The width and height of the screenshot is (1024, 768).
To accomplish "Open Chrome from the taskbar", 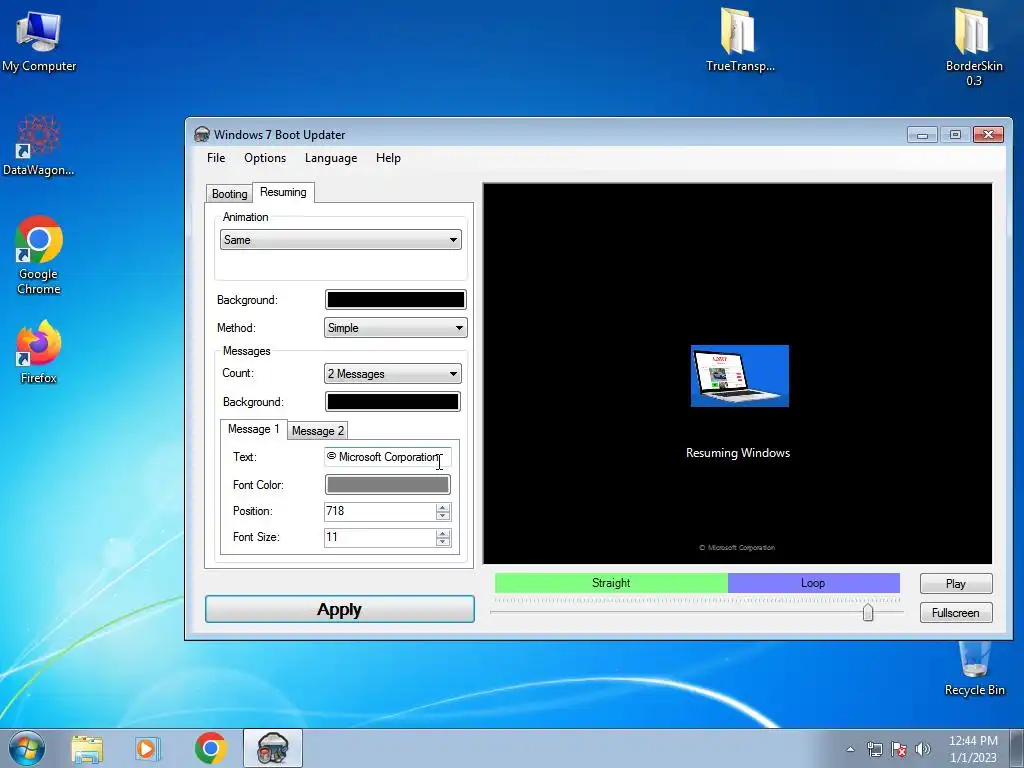I will (210, 748).
